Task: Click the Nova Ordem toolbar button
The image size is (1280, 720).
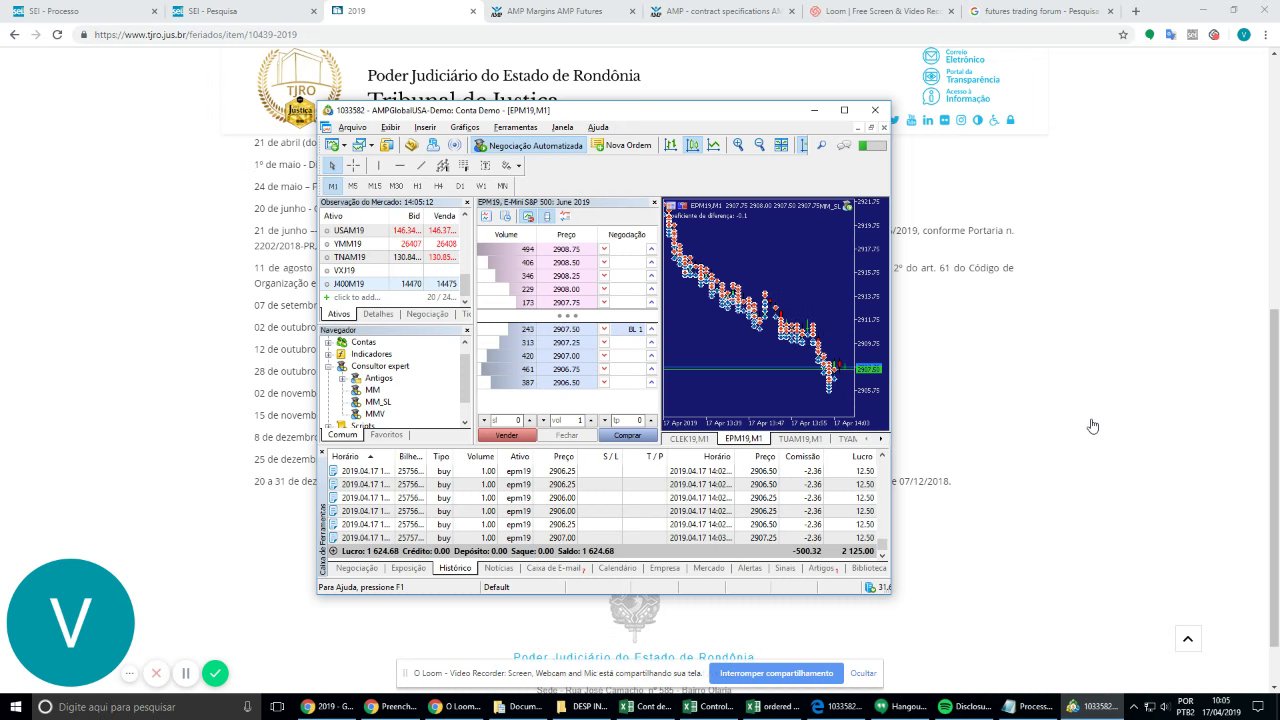Action: pos(622,145)
